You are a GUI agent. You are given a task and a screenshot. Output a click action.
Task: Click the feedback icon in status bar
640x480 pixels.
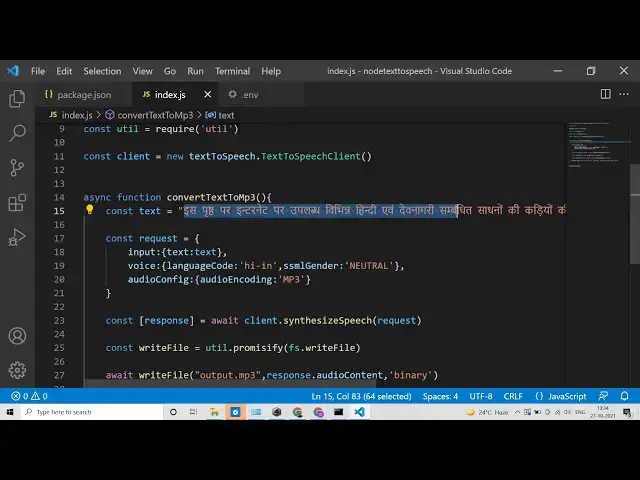(603, 396)
